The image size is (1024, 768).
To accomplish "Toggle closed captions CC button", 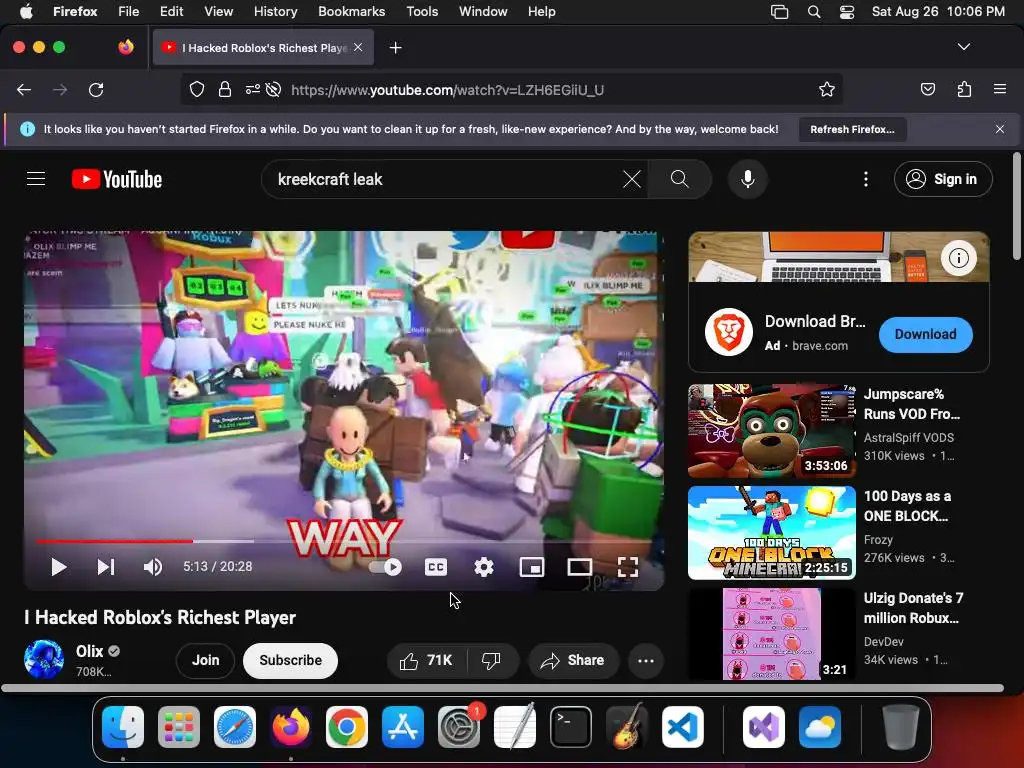I will [436, 567].
